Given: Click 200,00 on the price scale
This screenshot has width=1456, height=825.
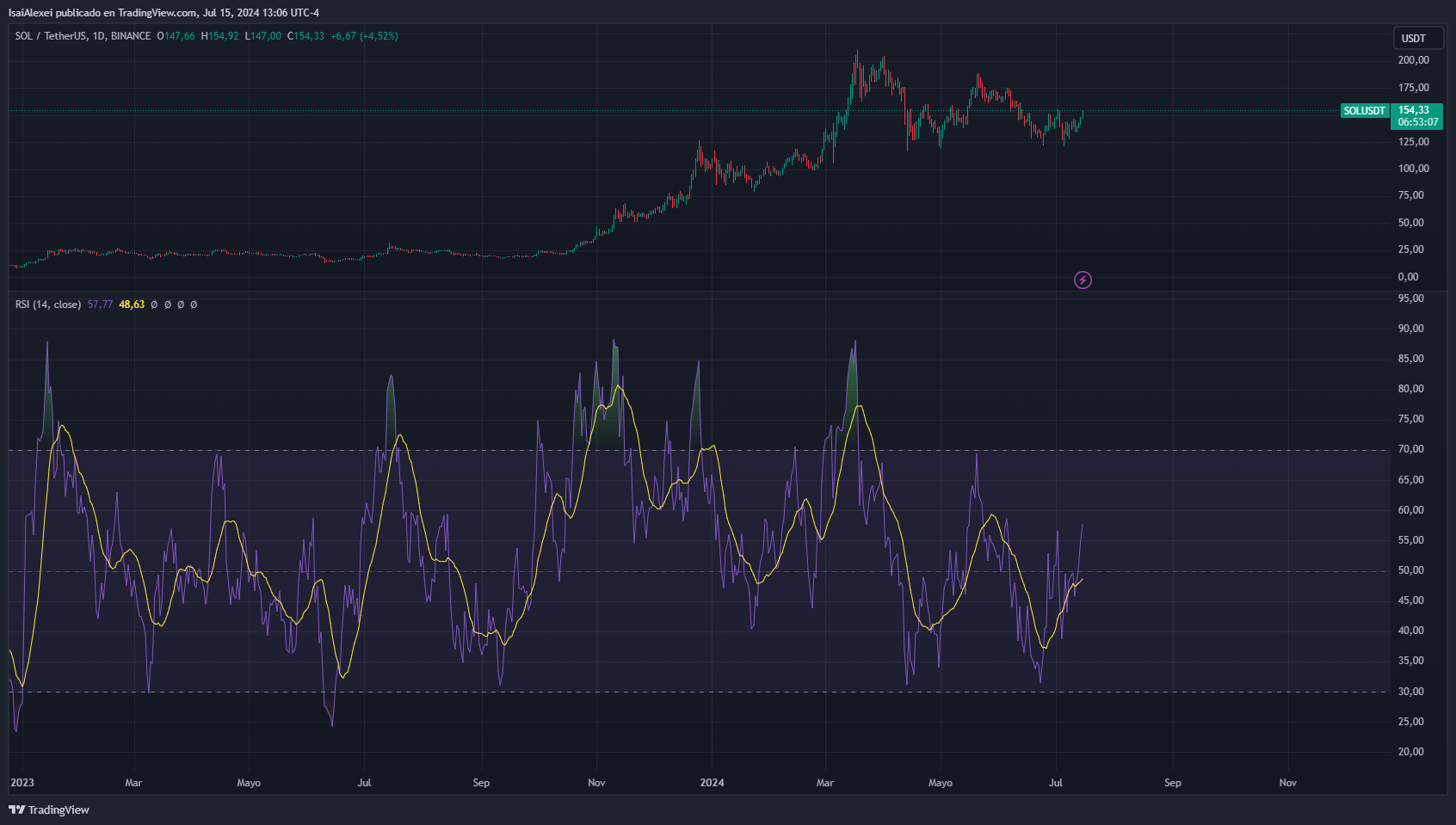Looking at the screenshot, I should pyautogui.click(x=1413, y=60).
